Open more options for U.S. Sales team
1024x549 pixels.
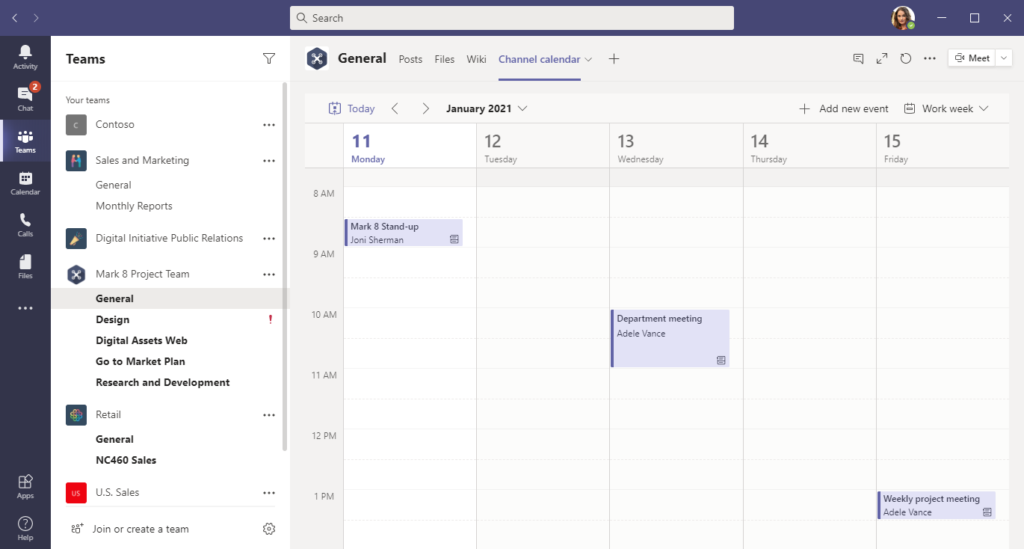click(x=269, y=492)
